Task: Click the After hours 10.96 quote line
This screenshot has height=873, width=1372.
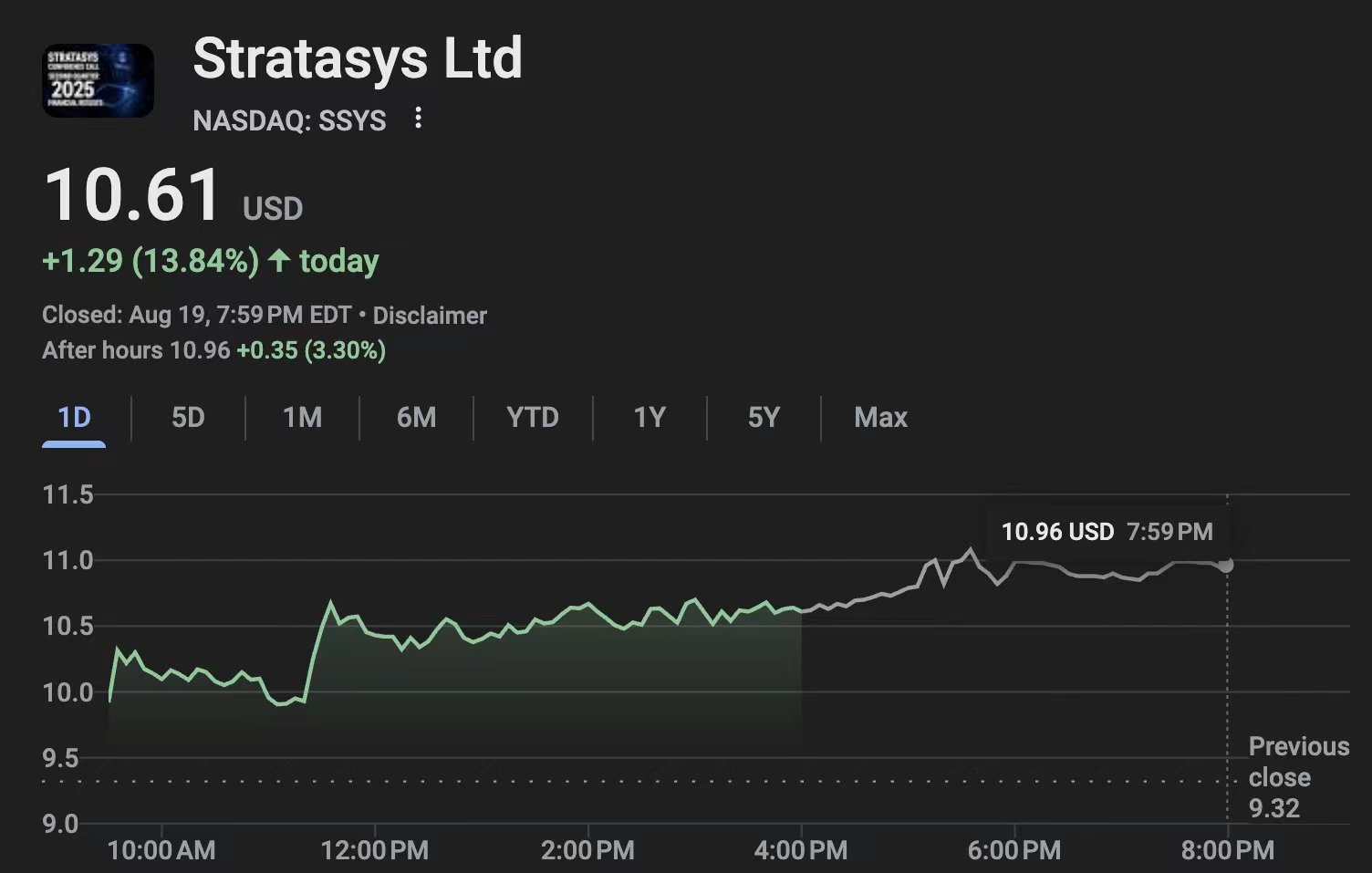Action: (x=213, y=350)
